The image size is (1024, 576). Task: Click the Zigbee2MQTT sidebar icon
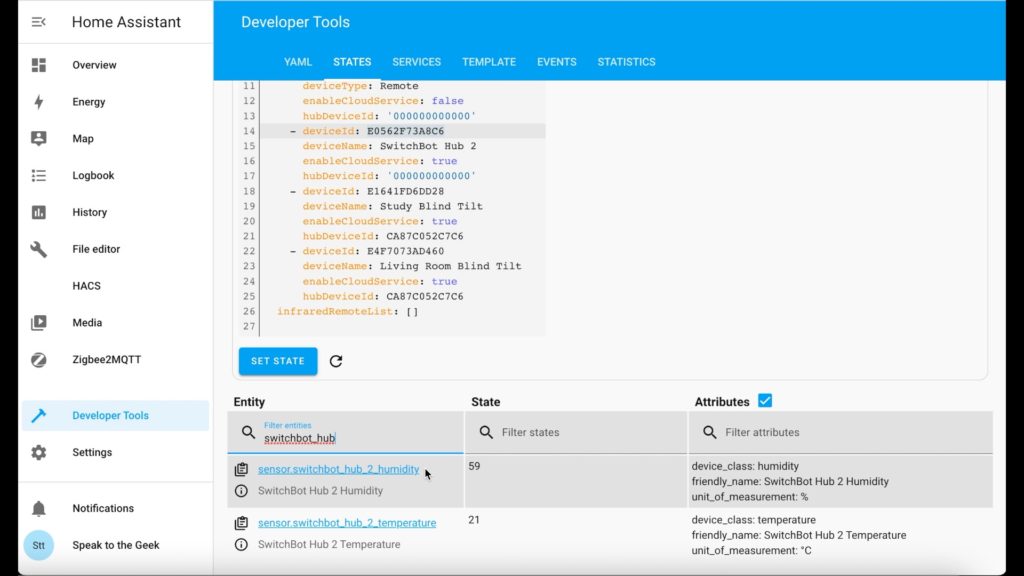[39, 359]
